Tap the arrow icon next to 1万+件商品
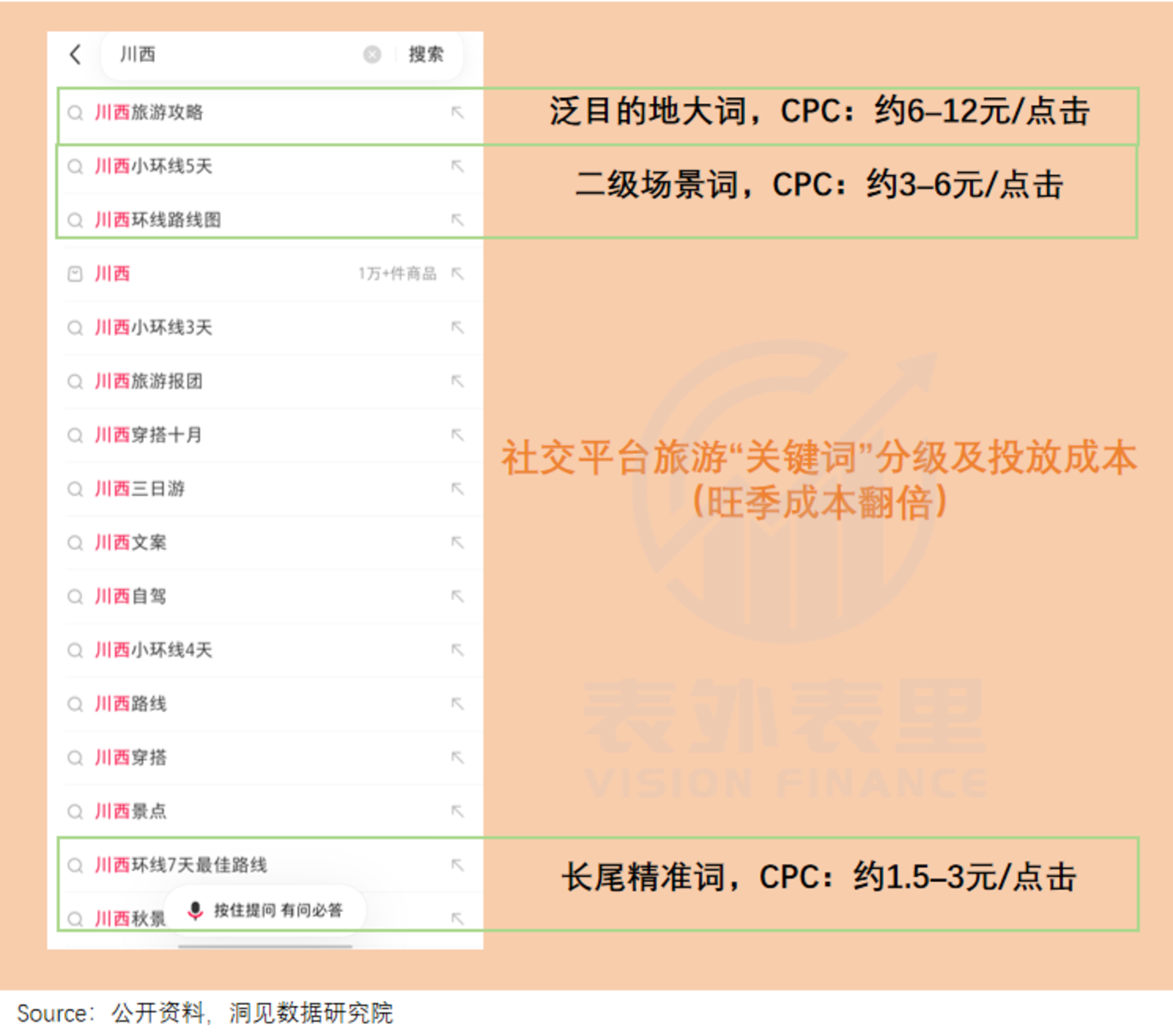The height and width of the screenshot is (1036, 1173). click(457, 274)
